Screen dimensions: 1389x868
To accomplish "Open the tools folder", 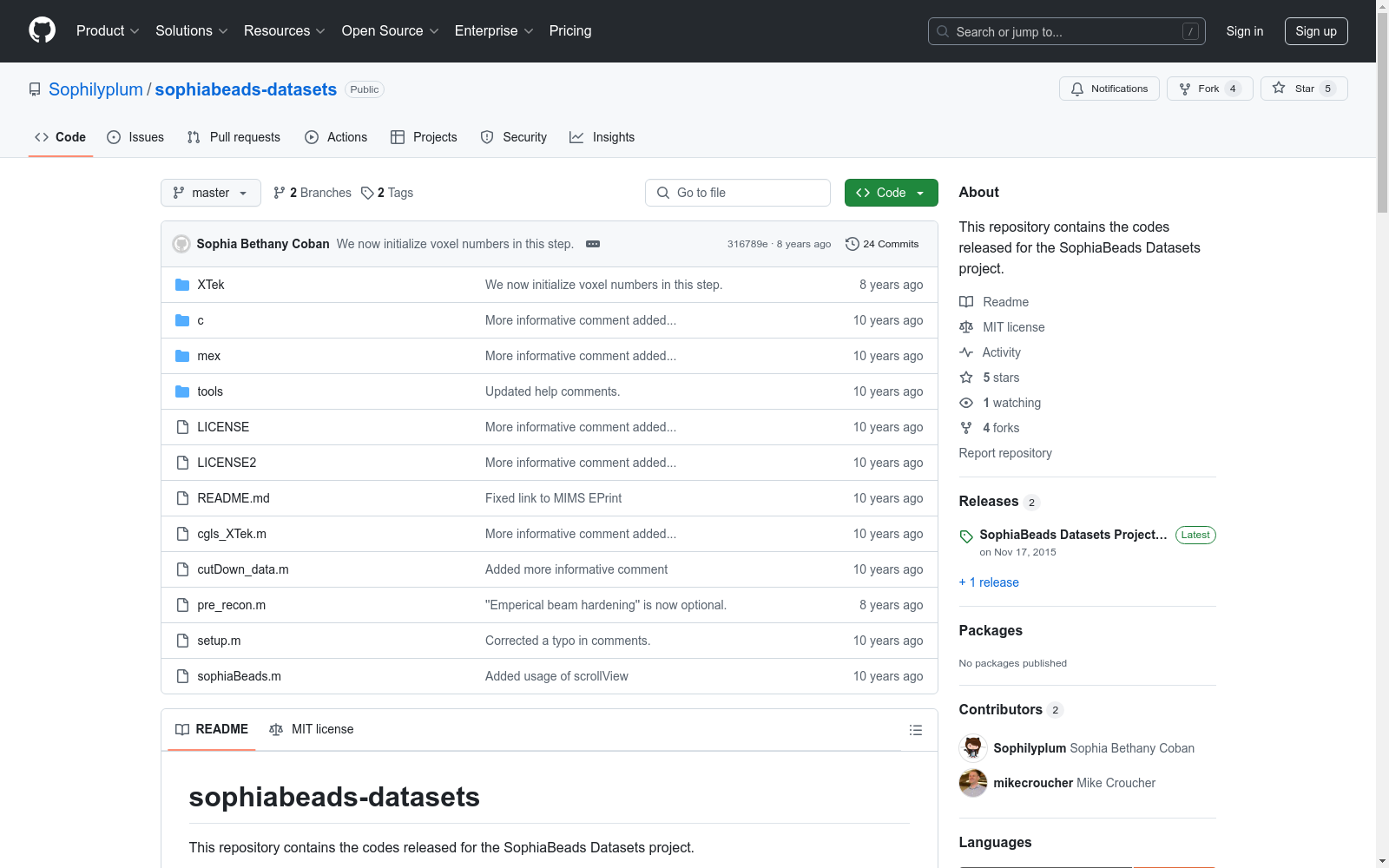I will tap(210, 391).
